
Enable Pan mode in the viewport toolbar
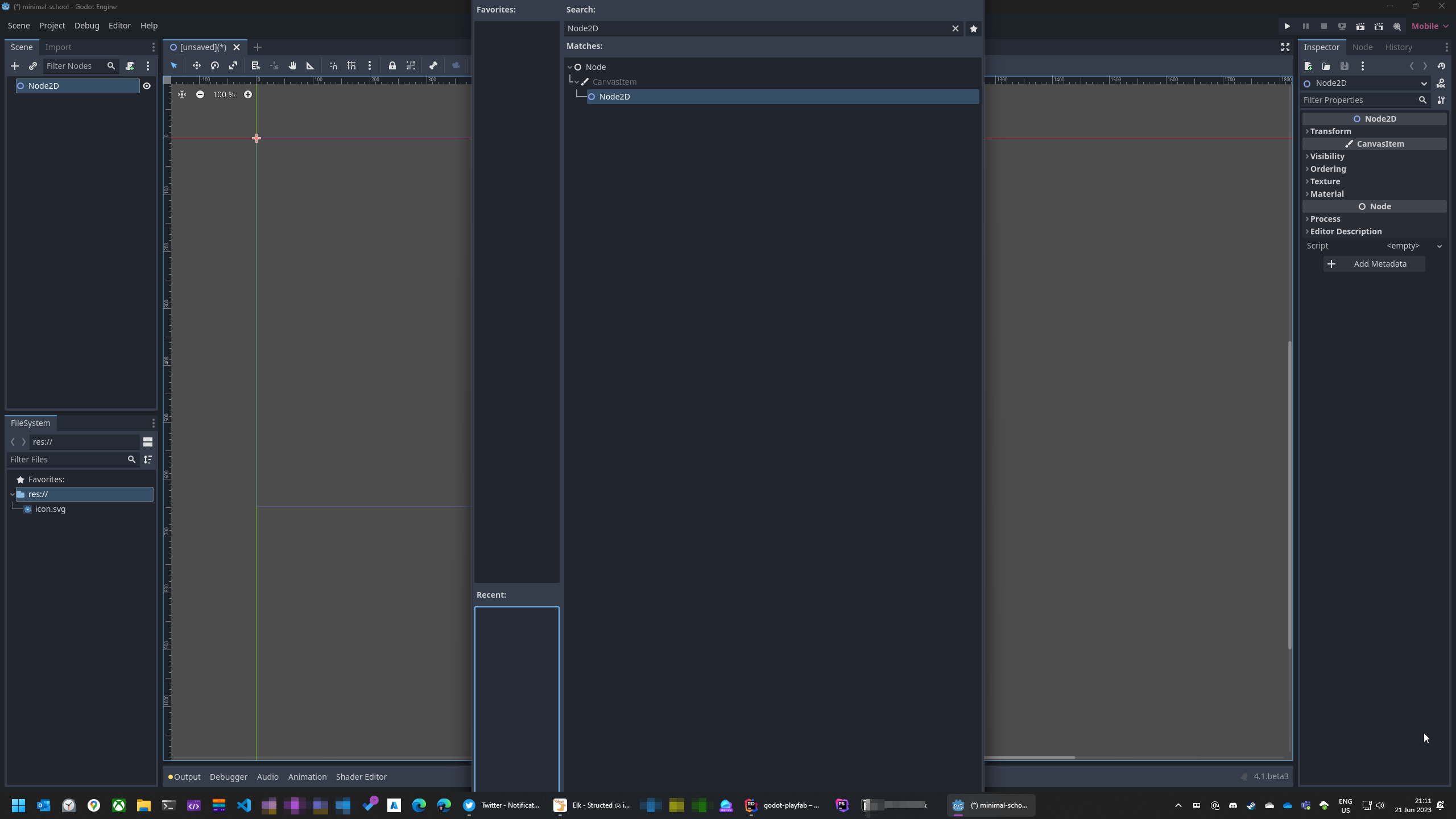pos(293,66)
